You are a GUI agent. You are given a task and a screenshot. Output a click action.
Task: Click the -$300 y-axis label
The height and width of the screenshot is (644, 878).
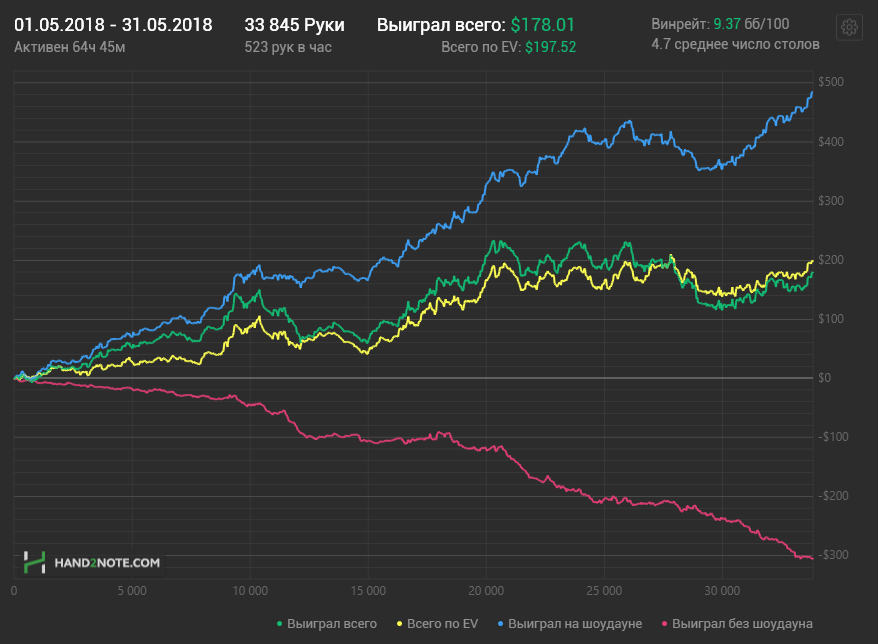click(833, 554)
